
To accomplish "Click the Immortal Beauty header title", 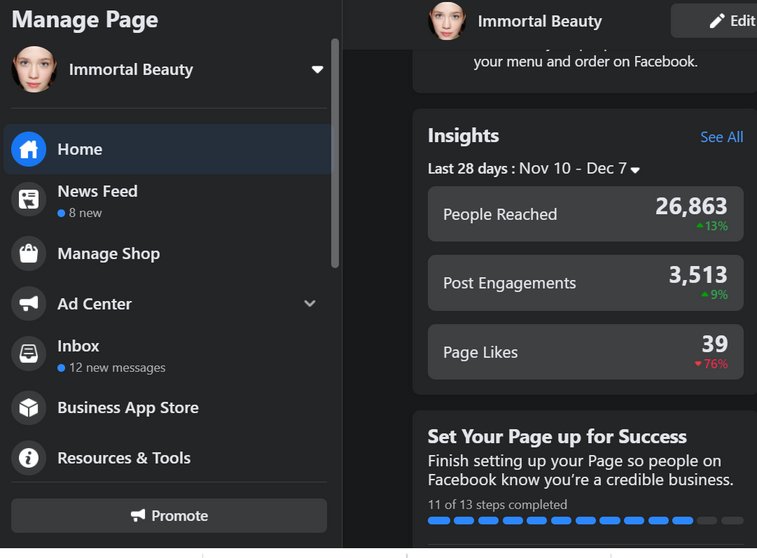I will coord(540,21).
